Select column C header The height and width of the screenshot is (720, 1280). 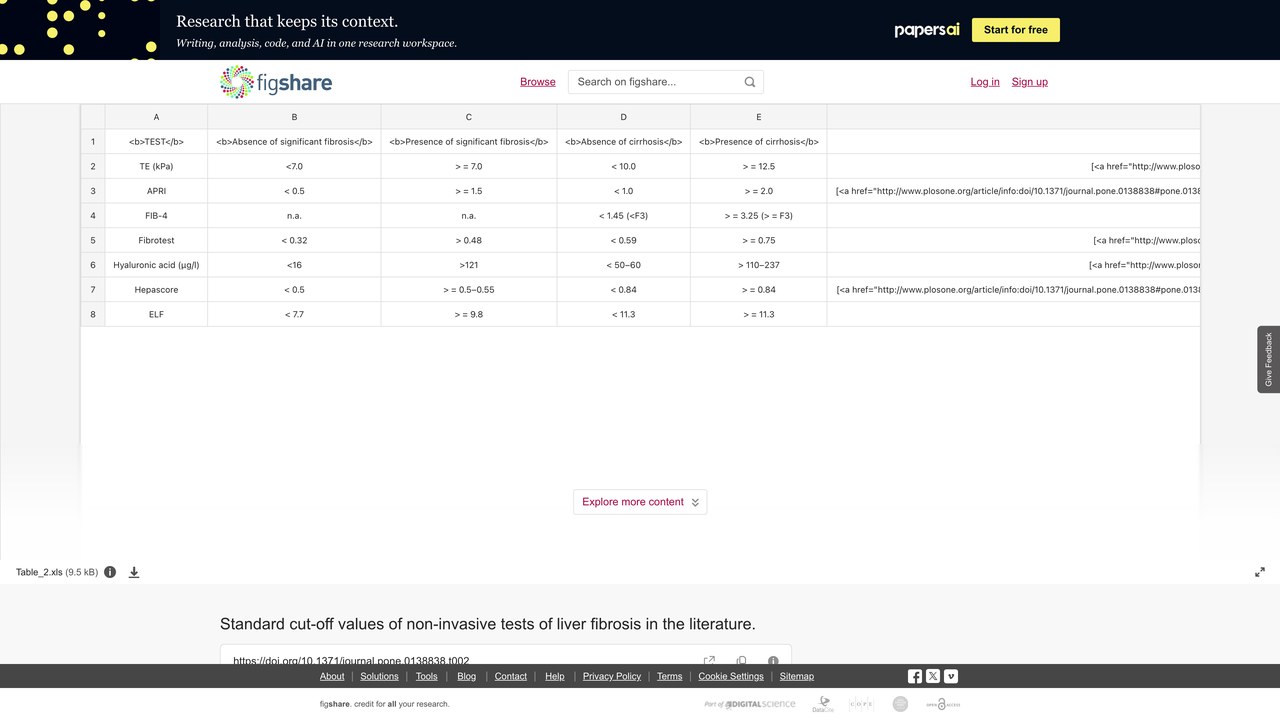pyautogui.click(x=469, y=117)
